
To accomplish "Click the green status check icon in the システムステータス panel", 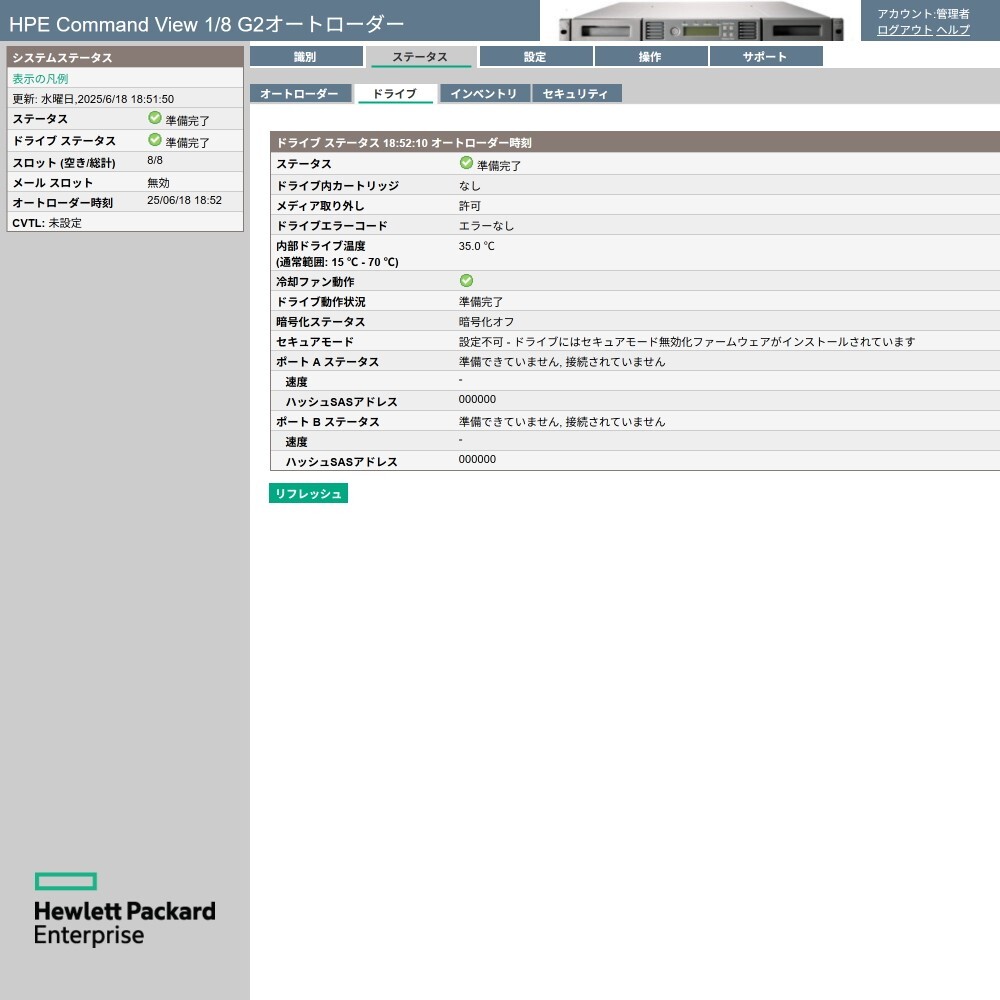I will [154, 117].
